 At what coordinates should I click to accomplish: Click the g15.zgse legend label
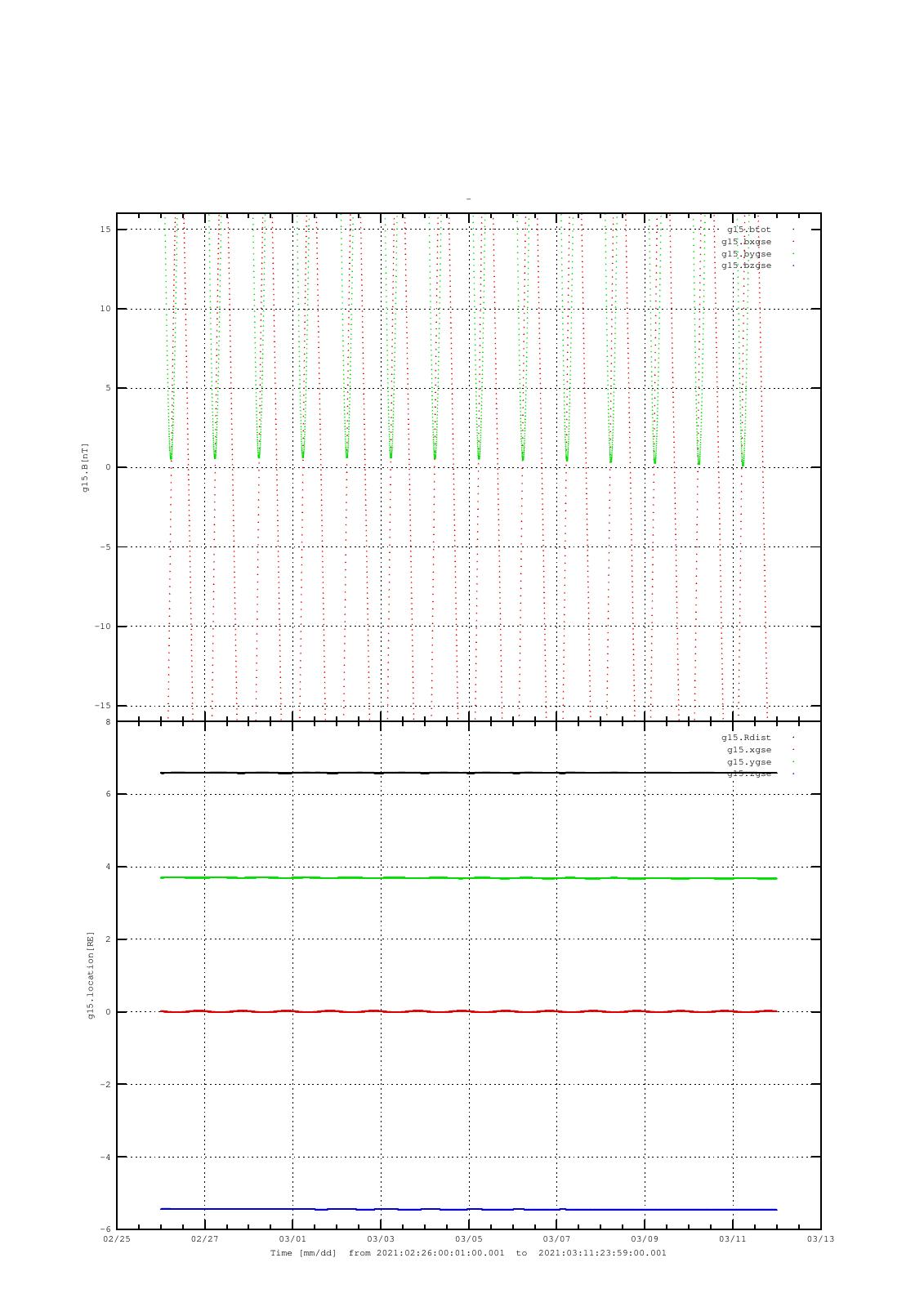[x=748, y=774]
